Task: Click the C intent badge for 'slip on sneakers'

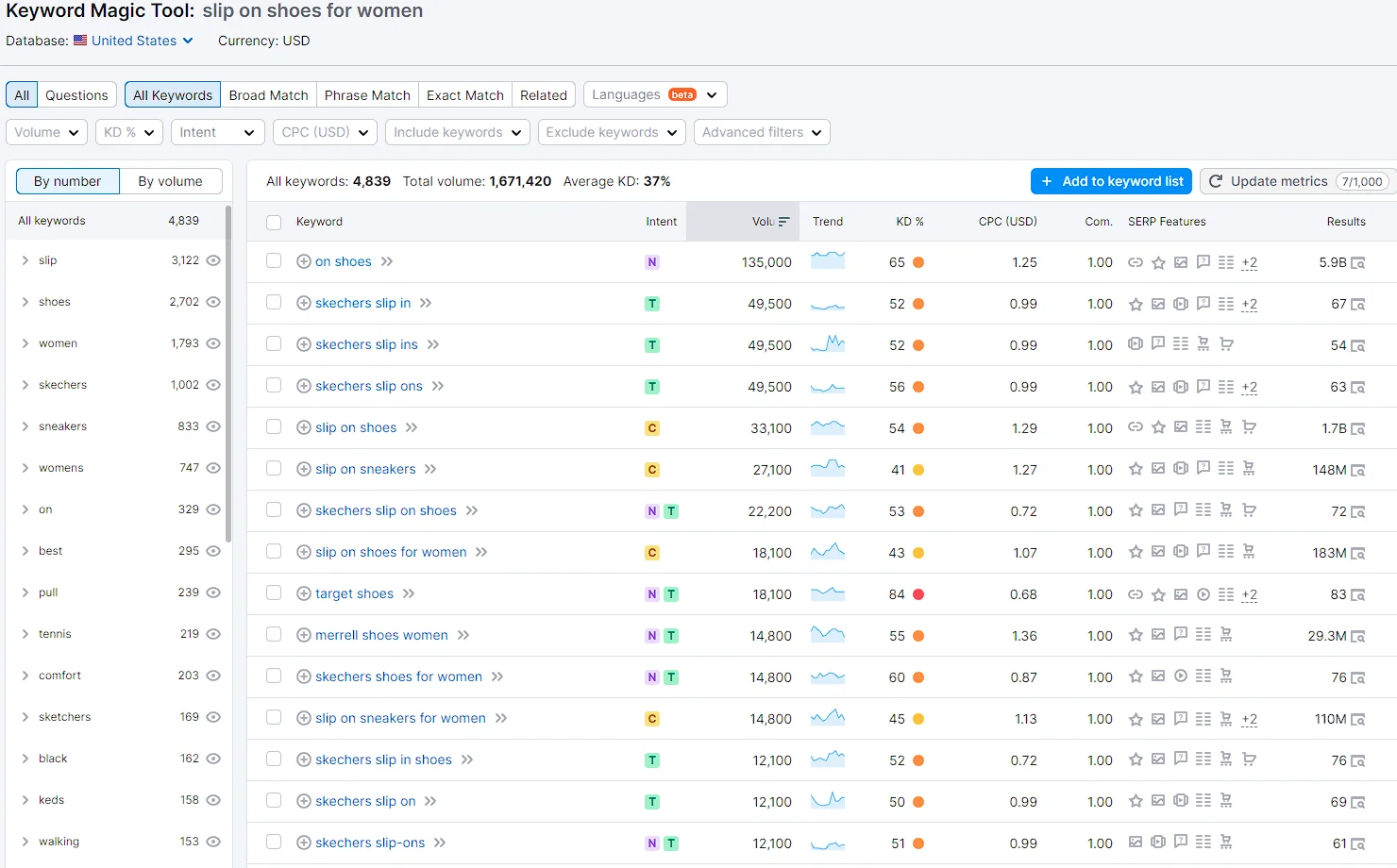Action: tap(652, 470)
